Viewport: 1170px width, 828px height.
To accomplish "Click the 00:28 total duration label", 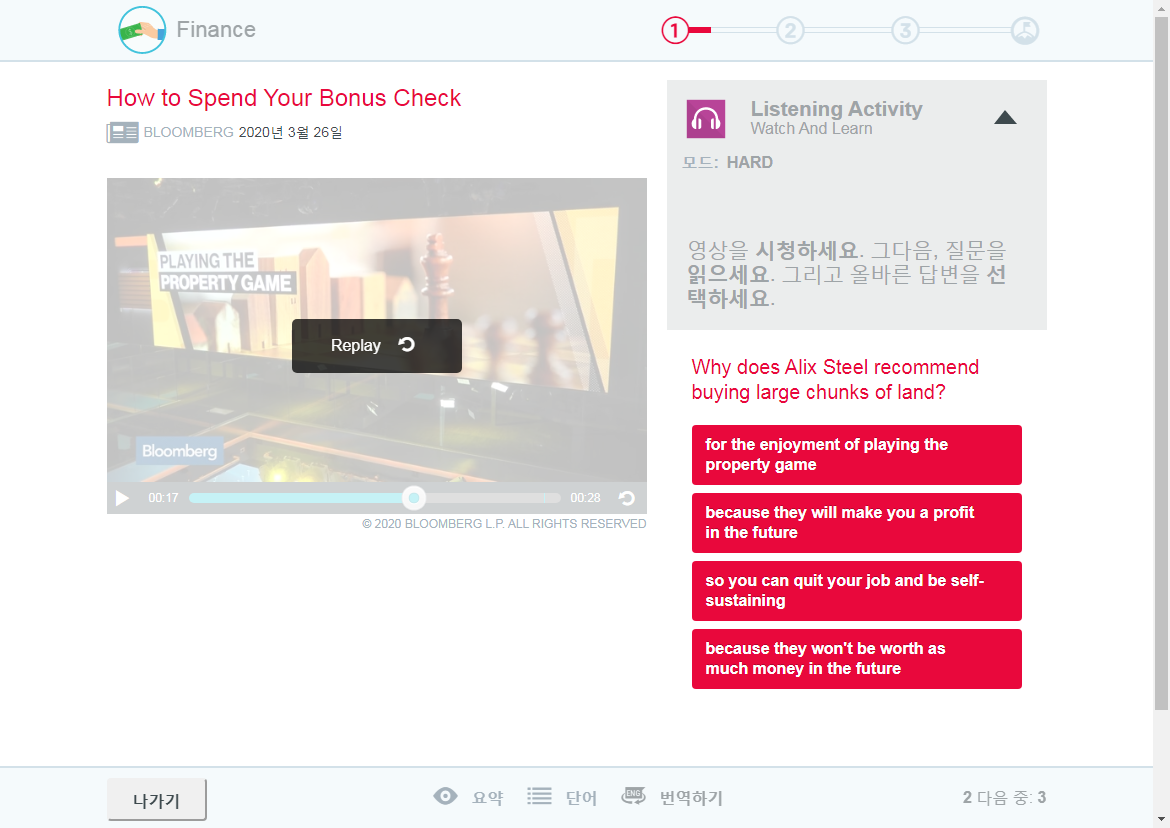I will tap(585, 498).
